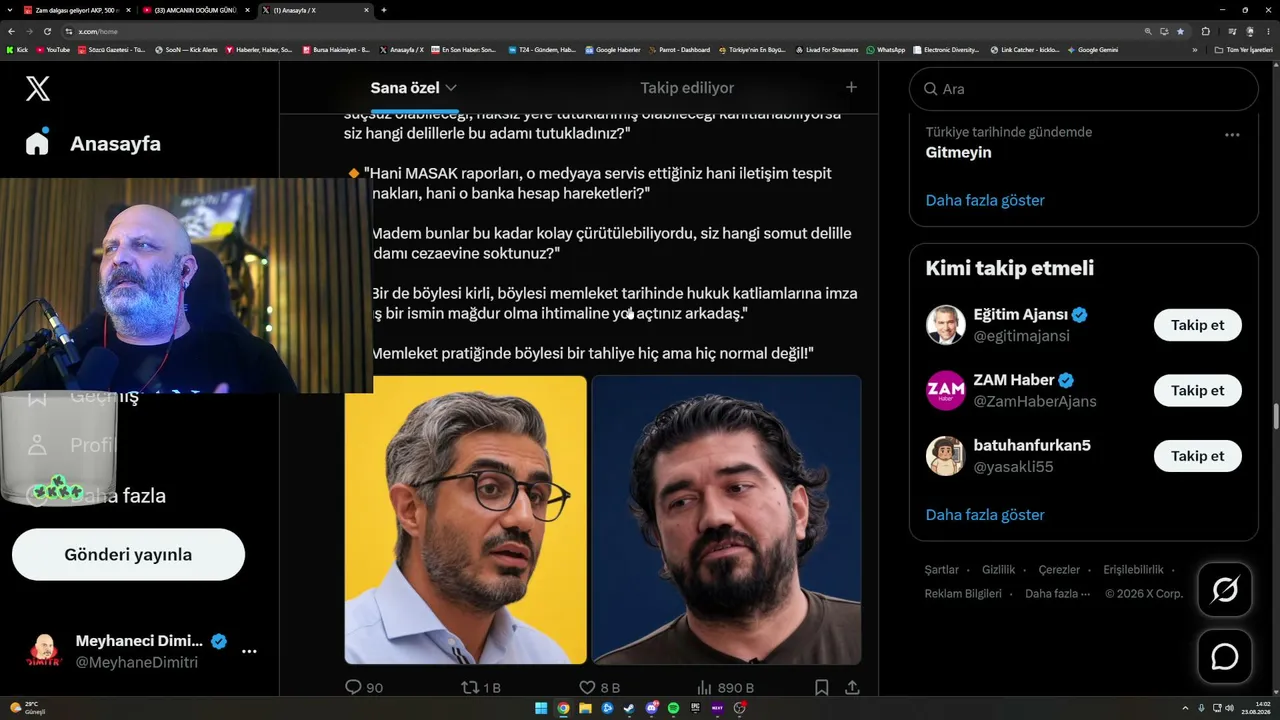The image size is (1280, 720).
Task: Open Epic Games launcher from the taskbar
Action: 695,708
